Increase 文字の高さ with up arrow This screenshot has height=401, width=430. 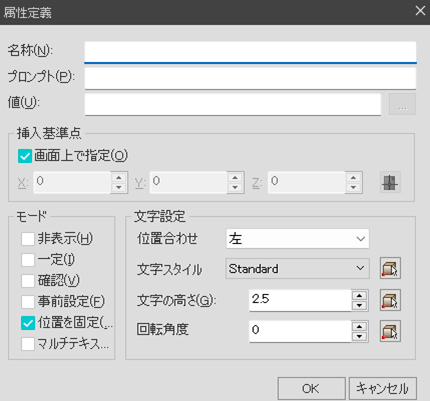pos(359,295)
